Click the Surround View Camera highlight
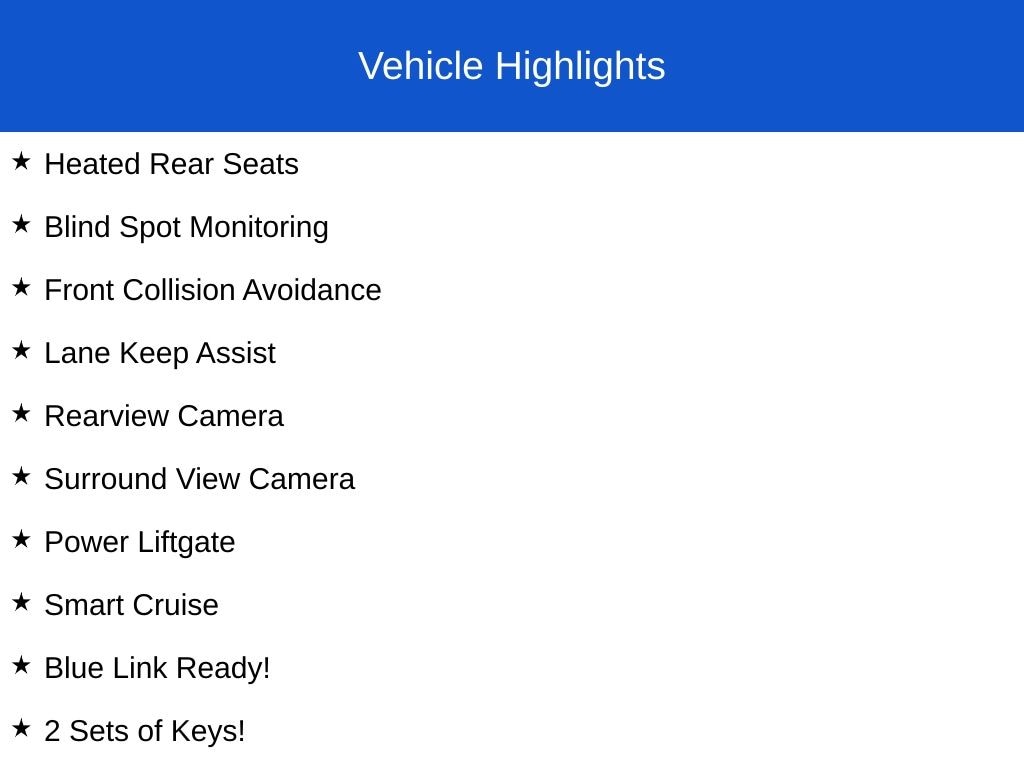Image resolution: width=1024 pixels, height=768 pixels. (199, 479)
